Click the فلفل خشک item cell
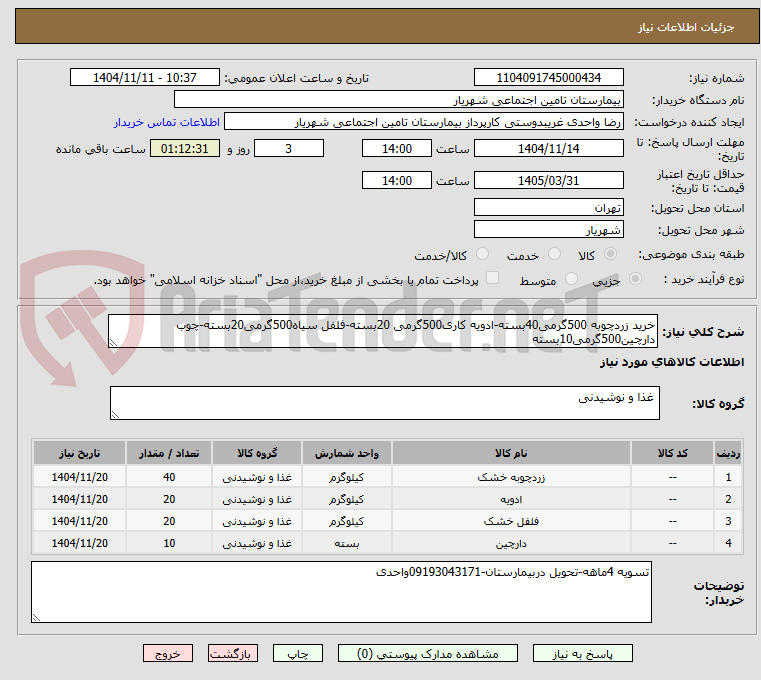This screenshot has height=680, width=761. (511, 521)
